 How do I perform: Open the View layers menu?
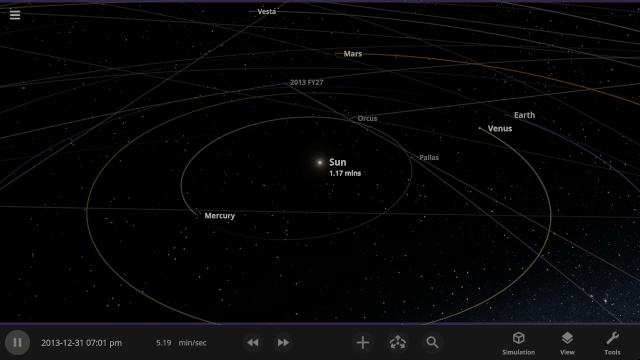click(567, 343)
